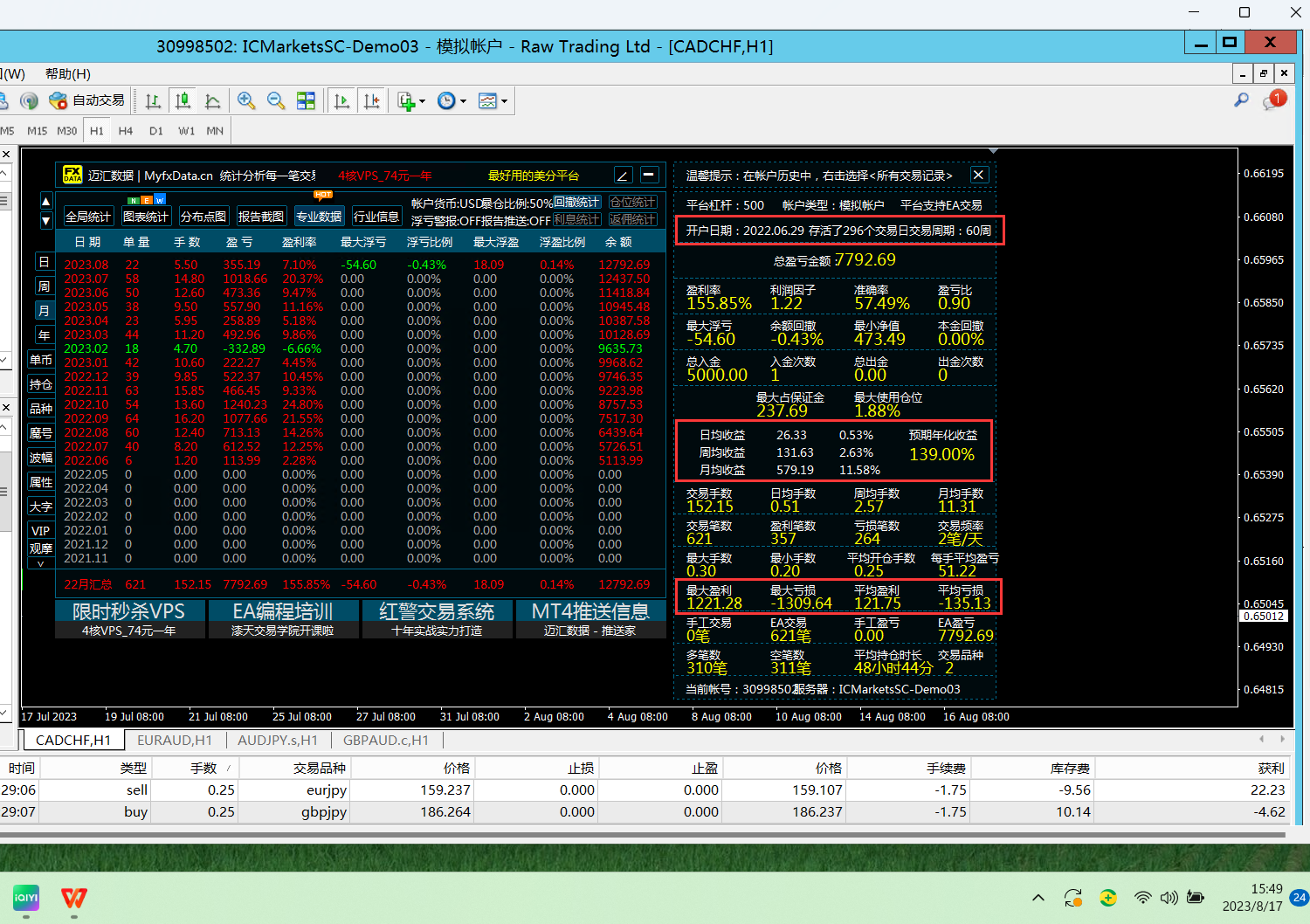Tile chart windows with grid icon
The height and width of the screenshot is (924, 1310).
[306, 101]
